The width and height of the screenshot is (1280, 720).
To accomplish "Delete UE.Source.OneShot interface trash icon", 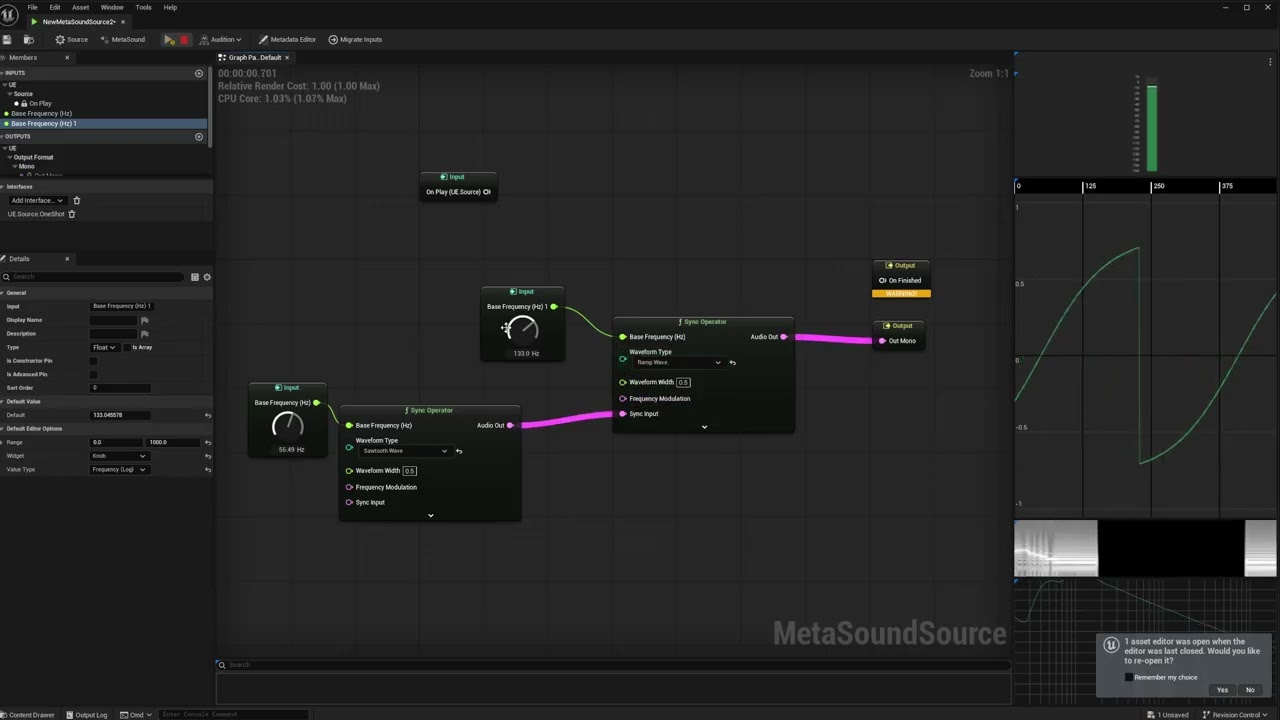I will 71,214.
